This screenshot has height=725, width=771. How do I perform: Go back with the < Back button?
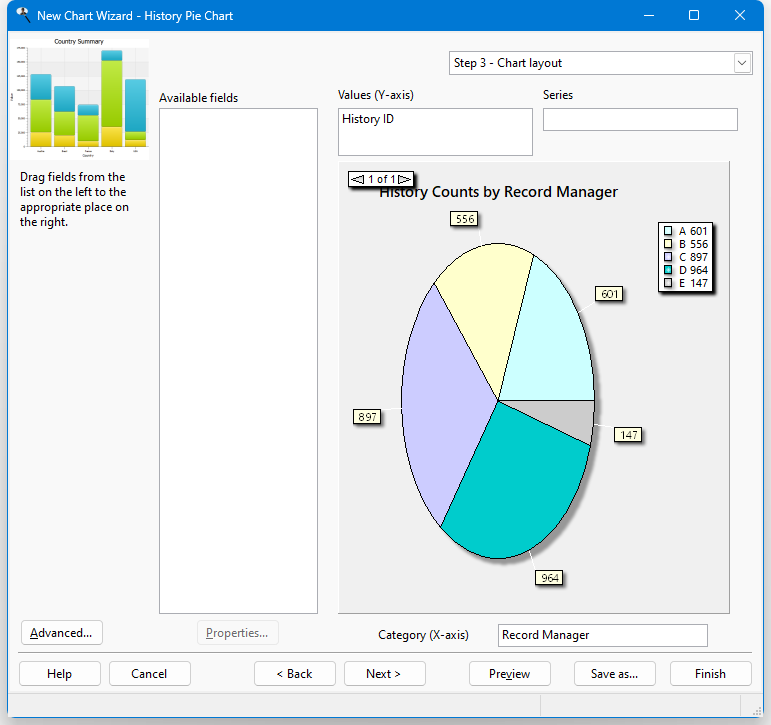[294, 674]
